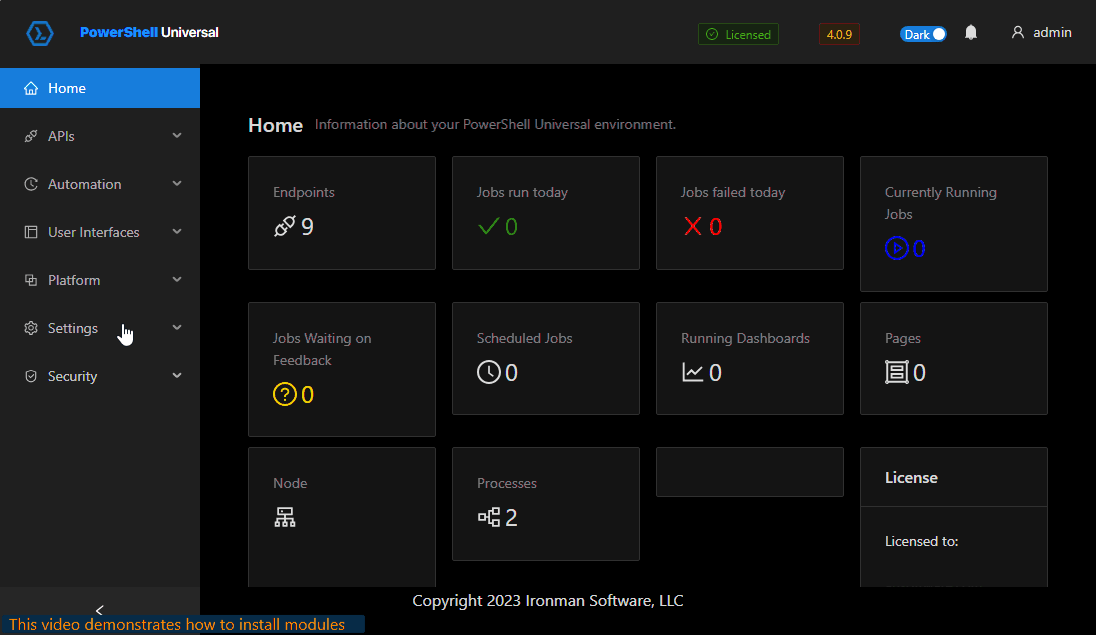Open the notifications bell
Image resolution: width=1096 pixels, height=635 pixels.
(x=971, y=32)
